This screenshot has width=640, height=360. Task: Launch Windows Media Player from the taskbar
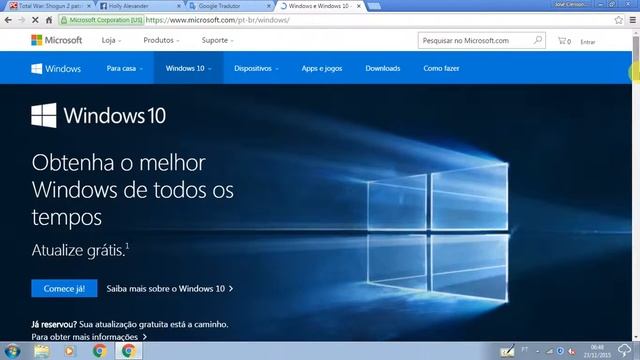tap(69, 351)
